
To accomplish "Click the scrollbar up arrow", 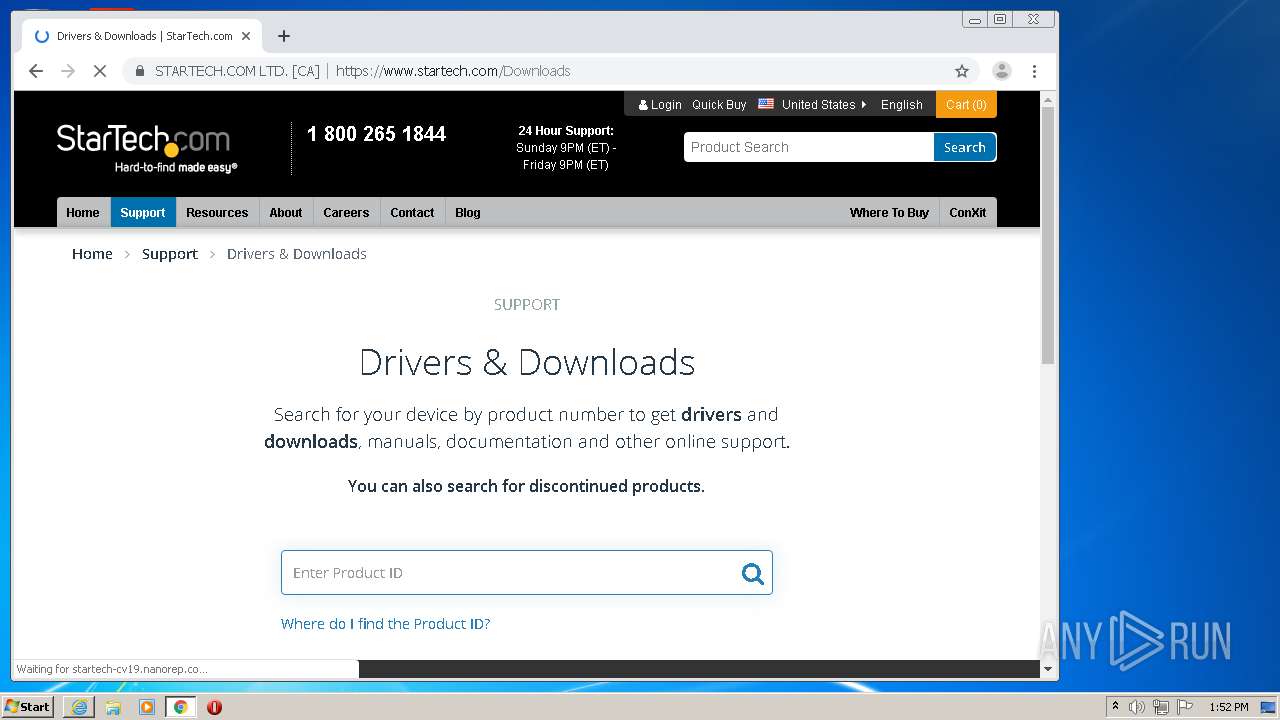I will (x=1048, y=99).
